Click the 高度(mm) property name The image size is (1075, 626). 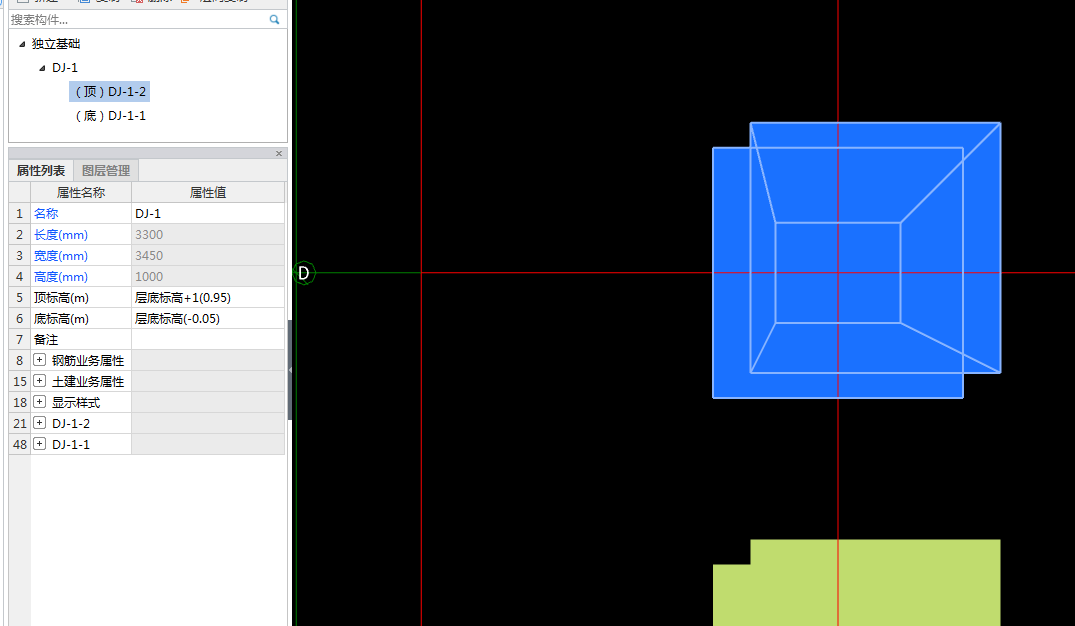tap(61, 277)
